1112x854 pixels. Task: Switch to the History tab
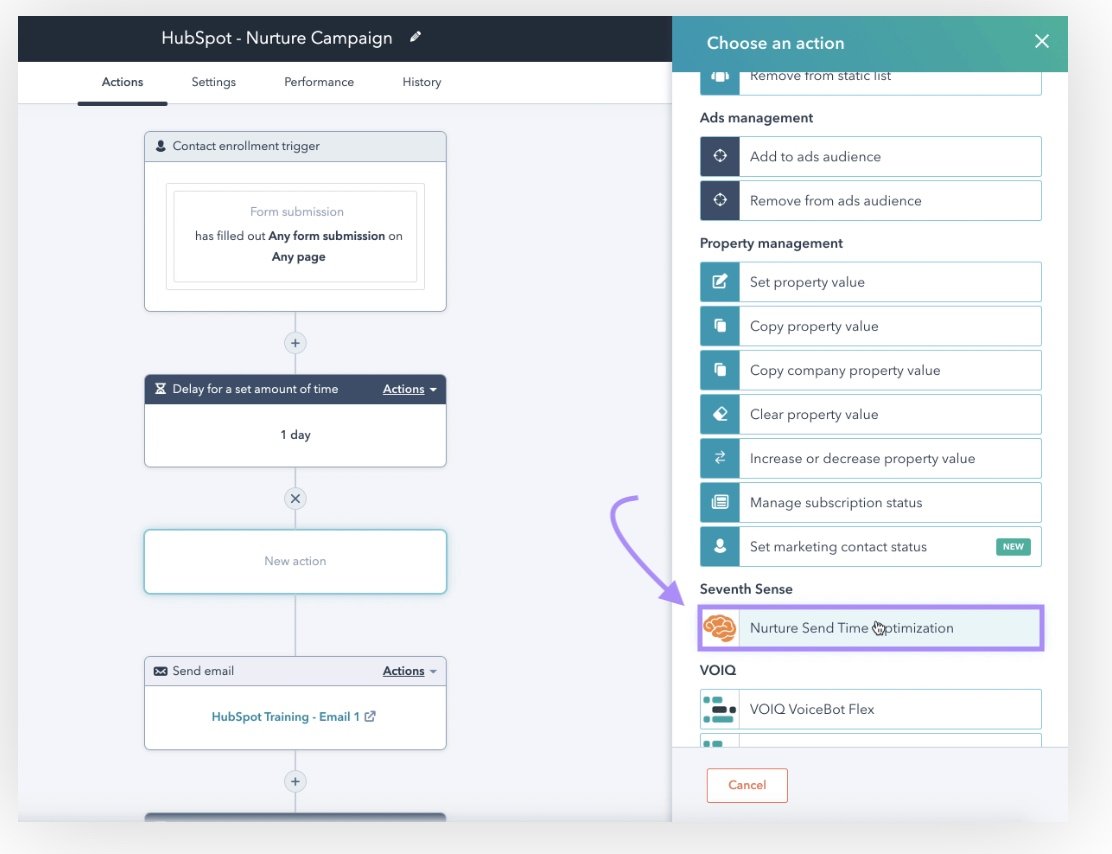[421, 82]
